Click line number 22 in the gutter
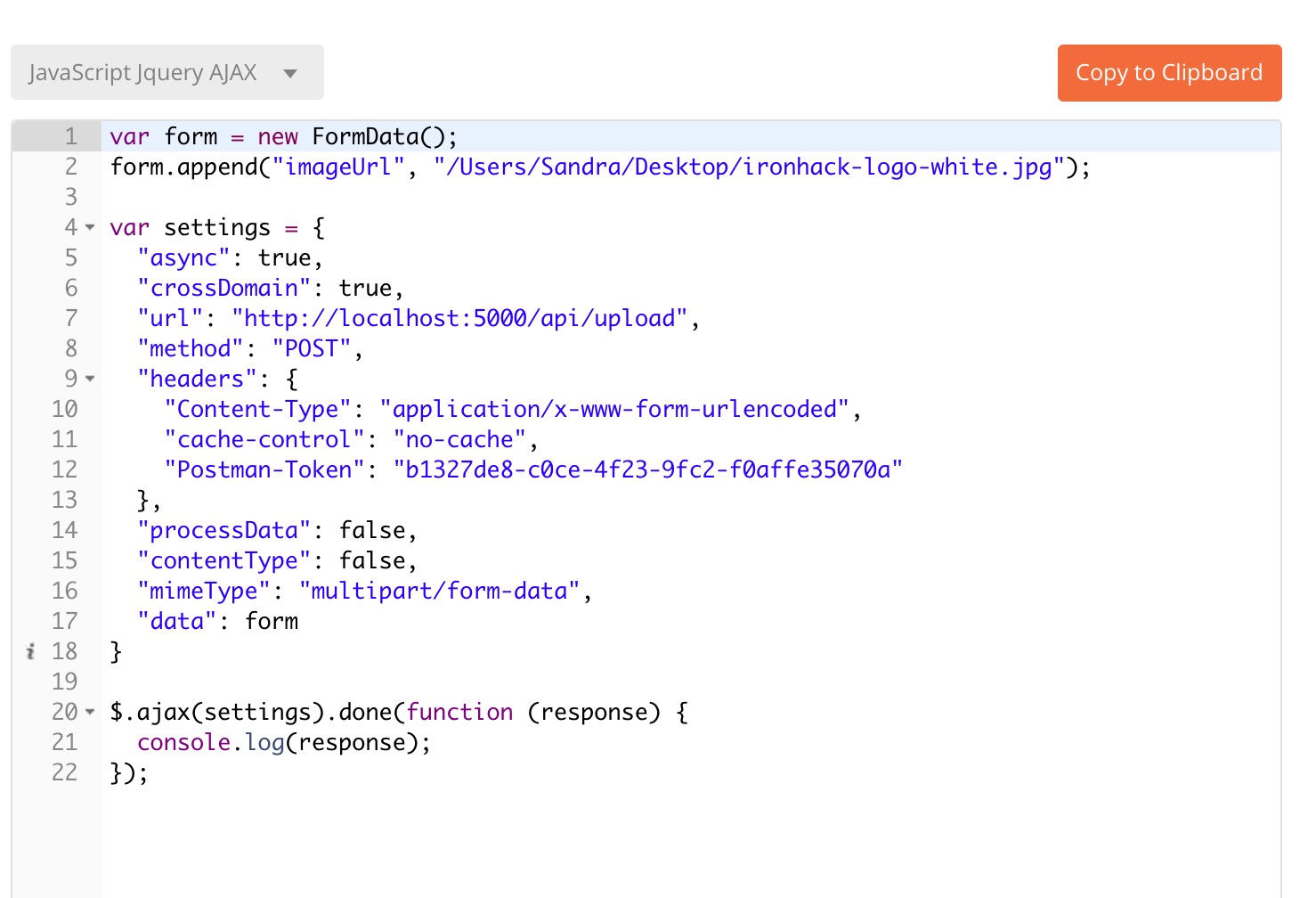The height and width of the screenshot is (898, 1316). (65, 773)
